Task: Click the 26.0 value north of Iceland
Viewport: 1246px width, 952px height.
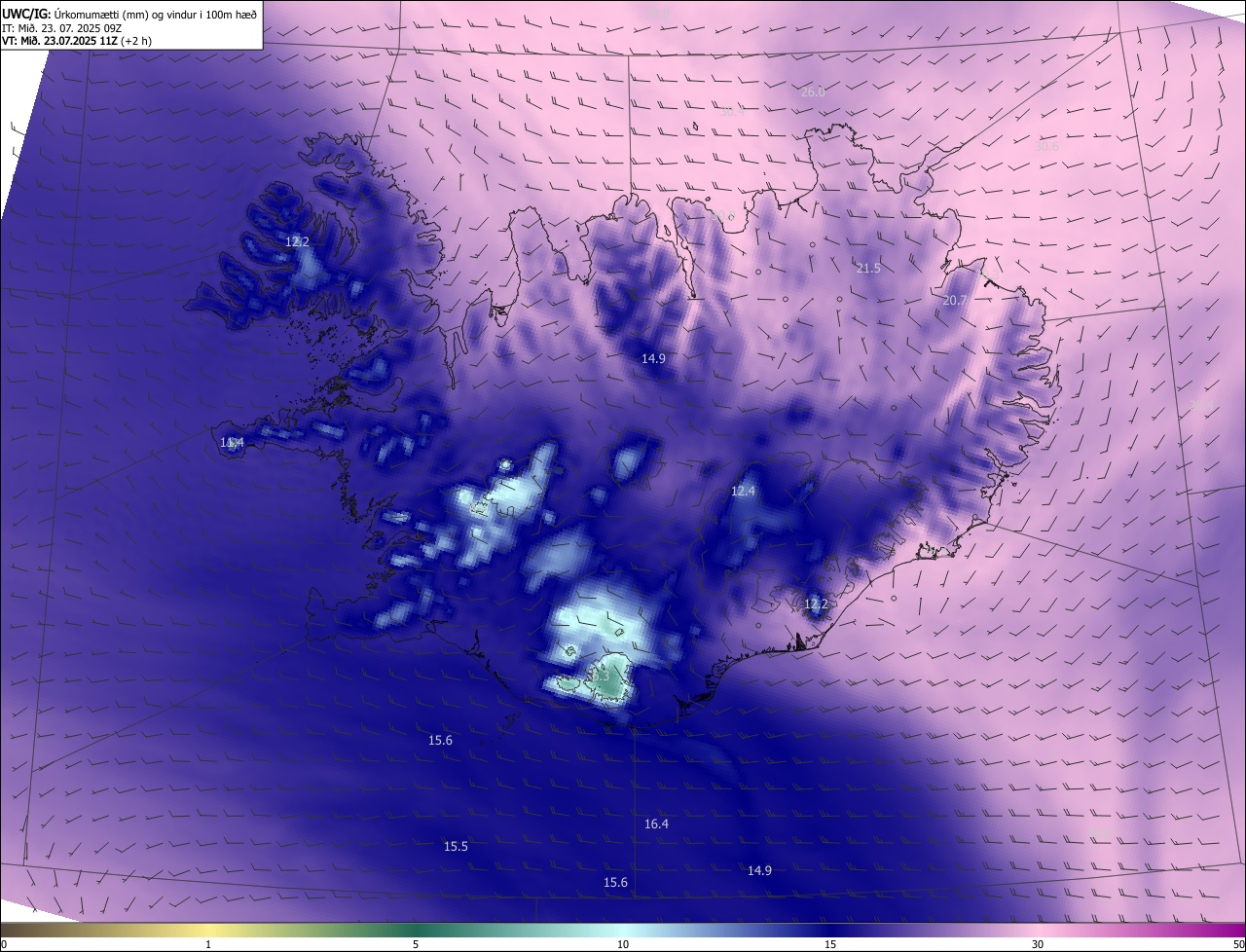Action: point(813,92)
